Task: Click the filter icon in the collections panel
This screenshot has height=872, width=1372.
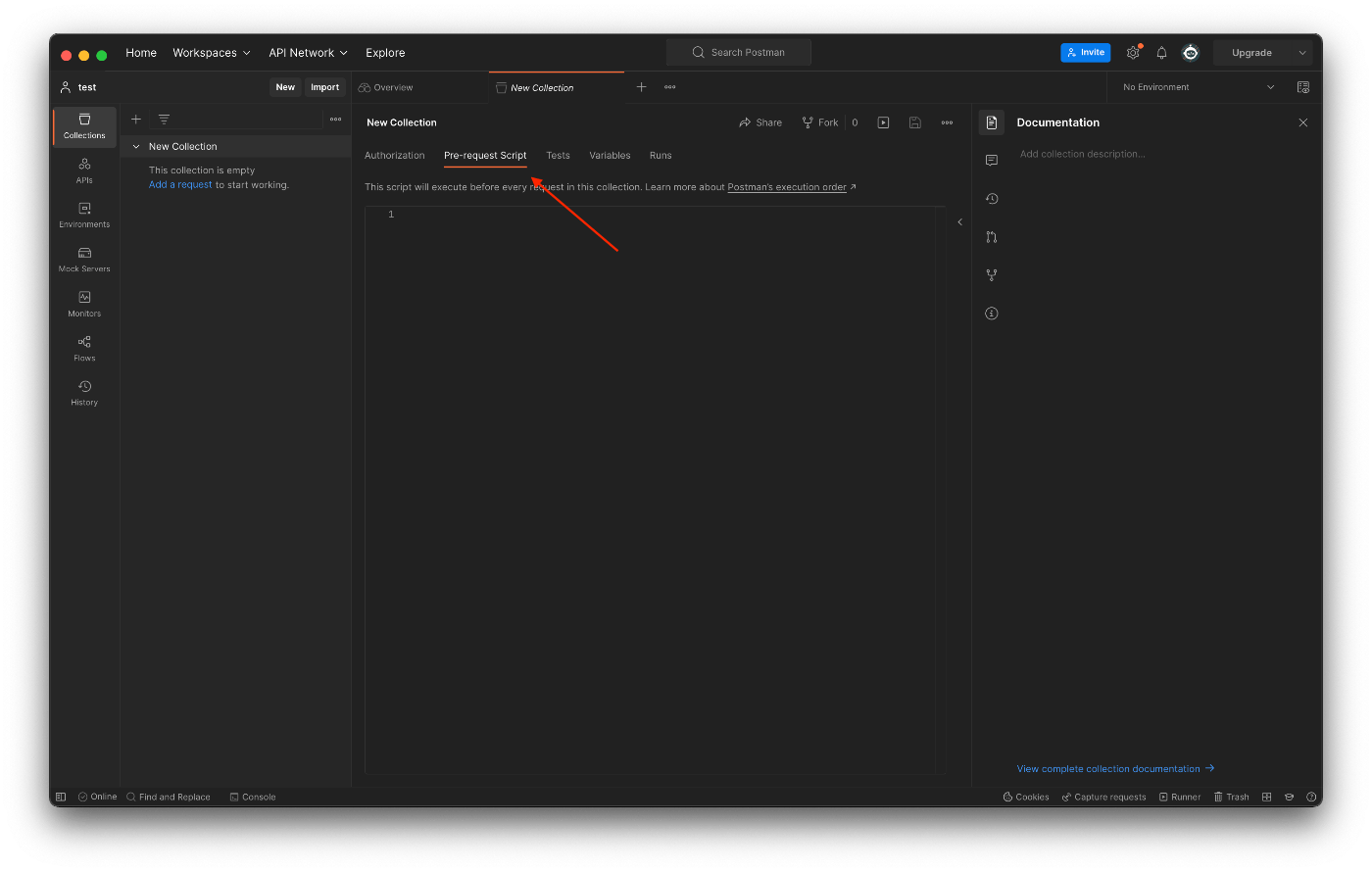Action: click(164, 120)
